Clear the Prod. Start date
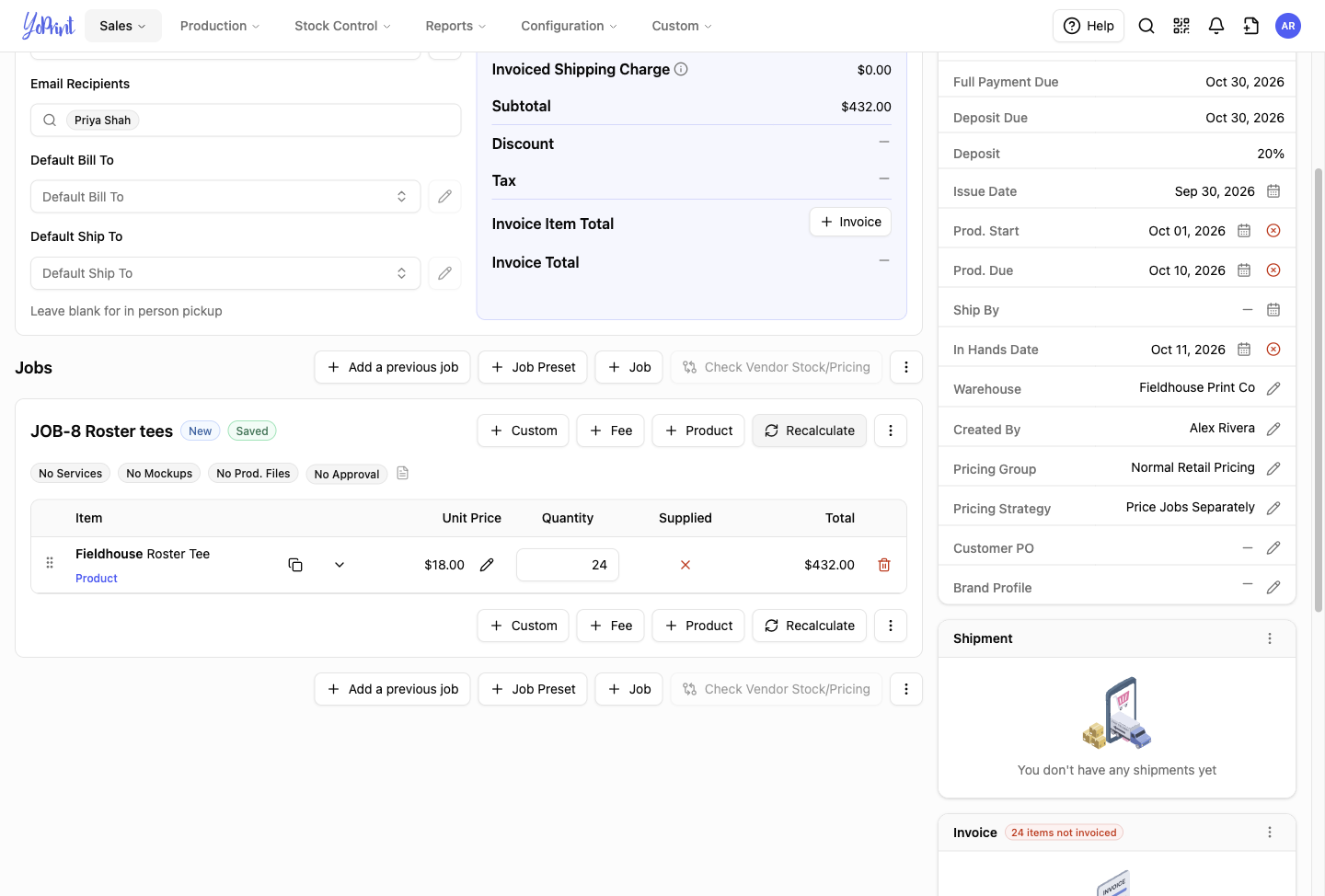 point(1273,231)
